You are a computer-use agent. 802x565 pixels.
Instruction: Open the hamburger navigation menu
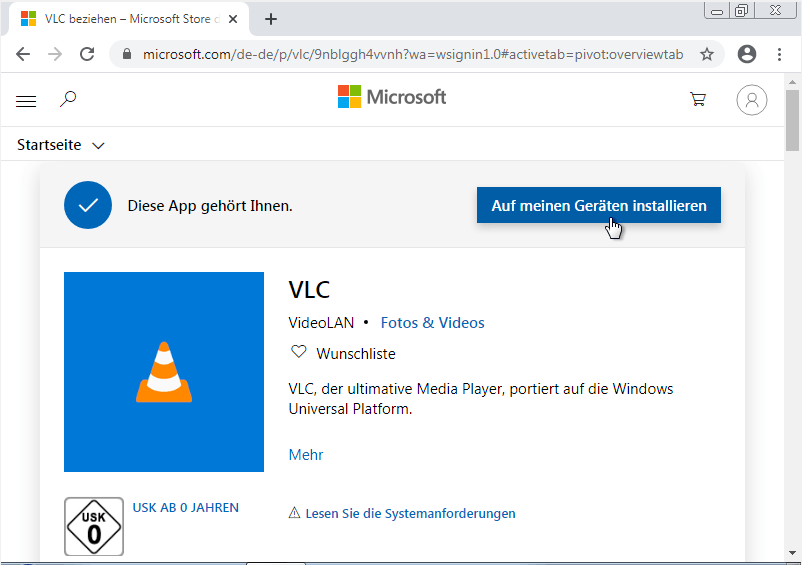click(26, 101)
